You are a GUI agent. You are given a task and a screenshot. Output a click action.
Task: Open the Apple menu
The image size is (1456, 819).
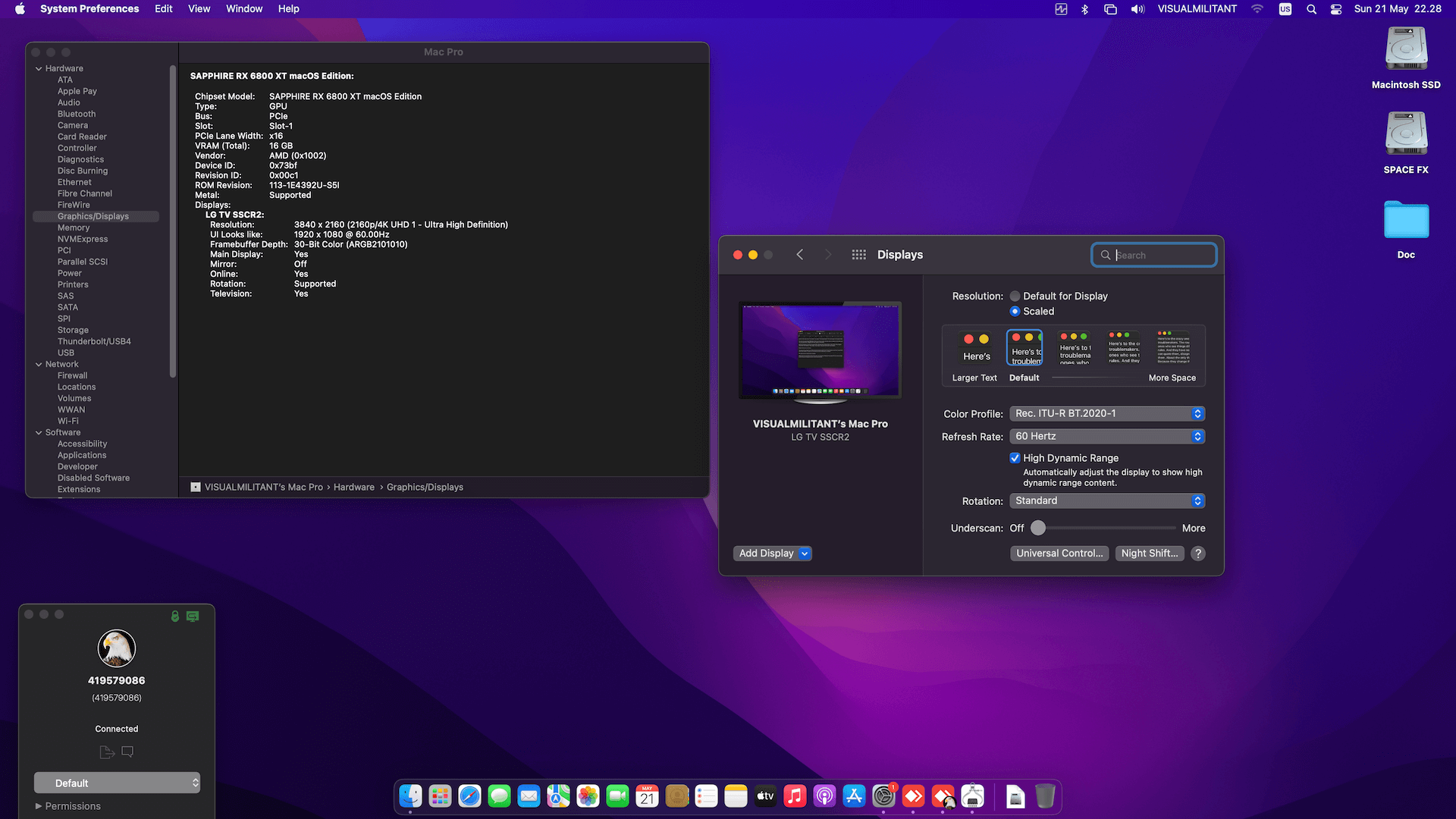[x=20, y=9]
